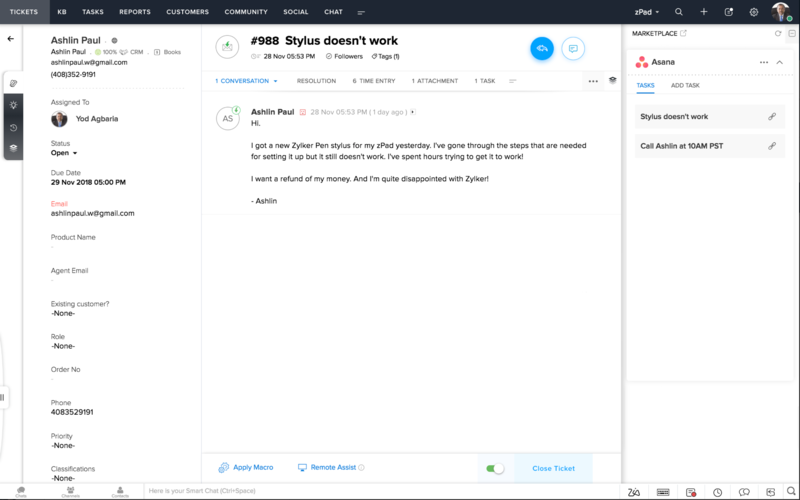This screenshot has height=500, width=800.
Task: Open the 1 Attachment tab
Action: (x=435, y=81)
